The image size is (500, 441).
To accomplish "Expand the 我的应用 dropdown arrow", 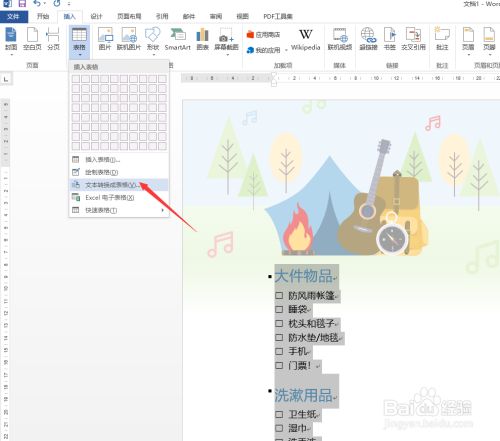I will [286, 50].
